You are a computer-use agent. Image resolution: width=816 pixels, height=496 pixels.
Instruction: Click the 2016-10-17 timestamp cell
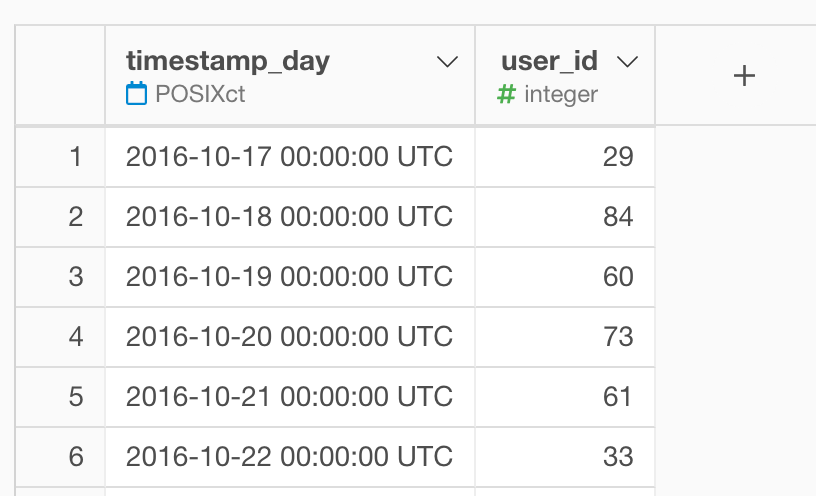[x=289, y=157]
